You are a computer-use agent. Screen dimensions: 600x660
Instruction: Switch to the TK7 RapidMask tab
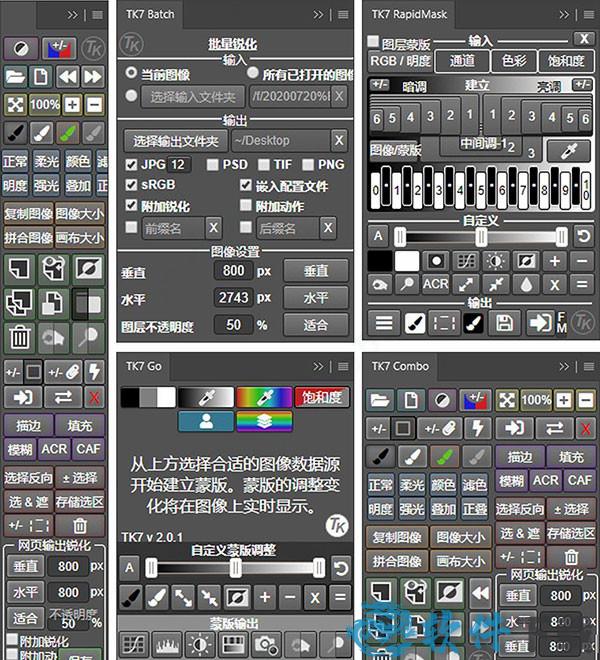409,14
